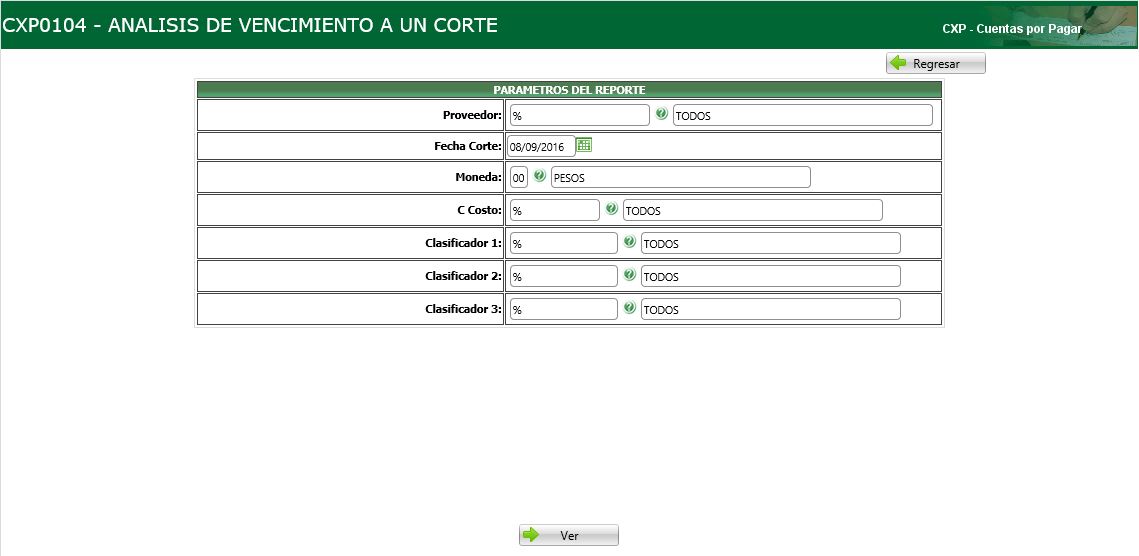Screen dimensions: 1139x556
Task: Focus the Clasificador 2 description field
Action: tap(771, 276)
